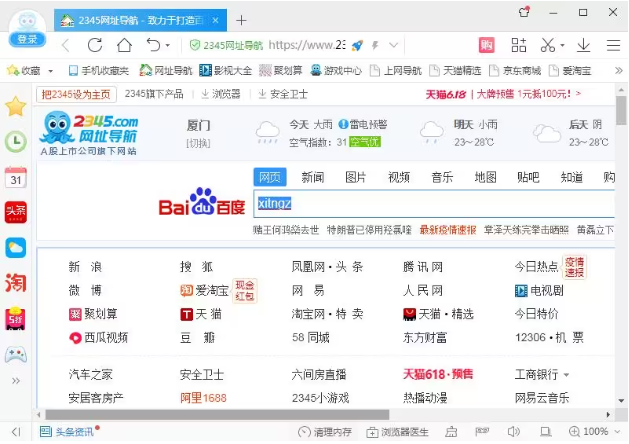Viewport: 629px width, 444px height.
Task: Open the downloads icon in toolbar
Action: click(x=584, y=45)
